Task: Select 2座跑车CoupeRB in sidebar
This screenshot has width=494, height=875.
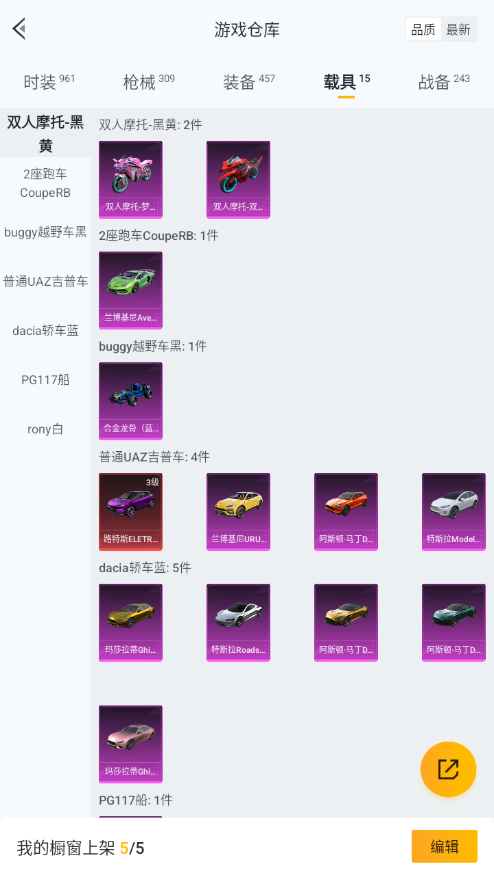Action: click(x=45, y=183)
